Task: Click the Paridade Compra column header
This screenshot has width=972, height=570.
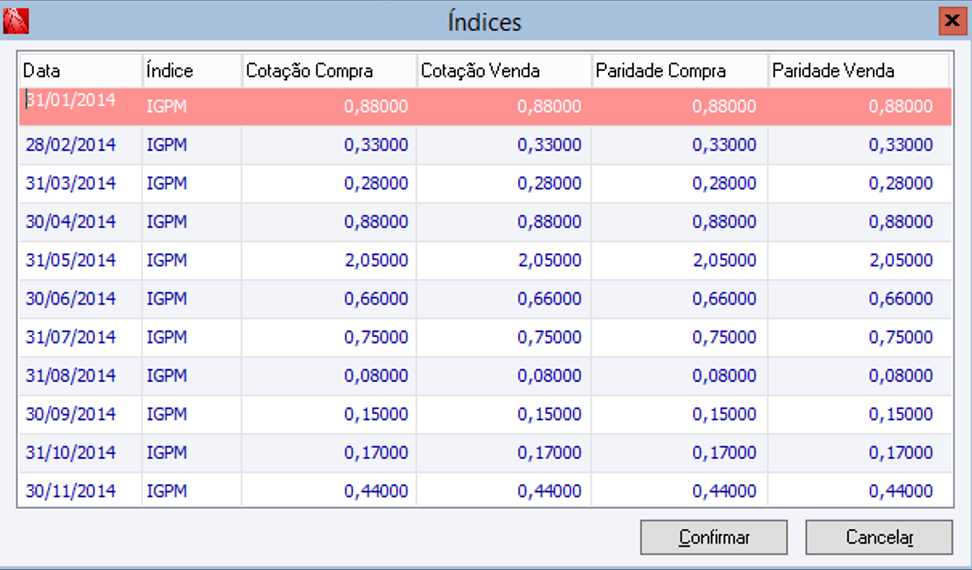Action: point(680,71)
